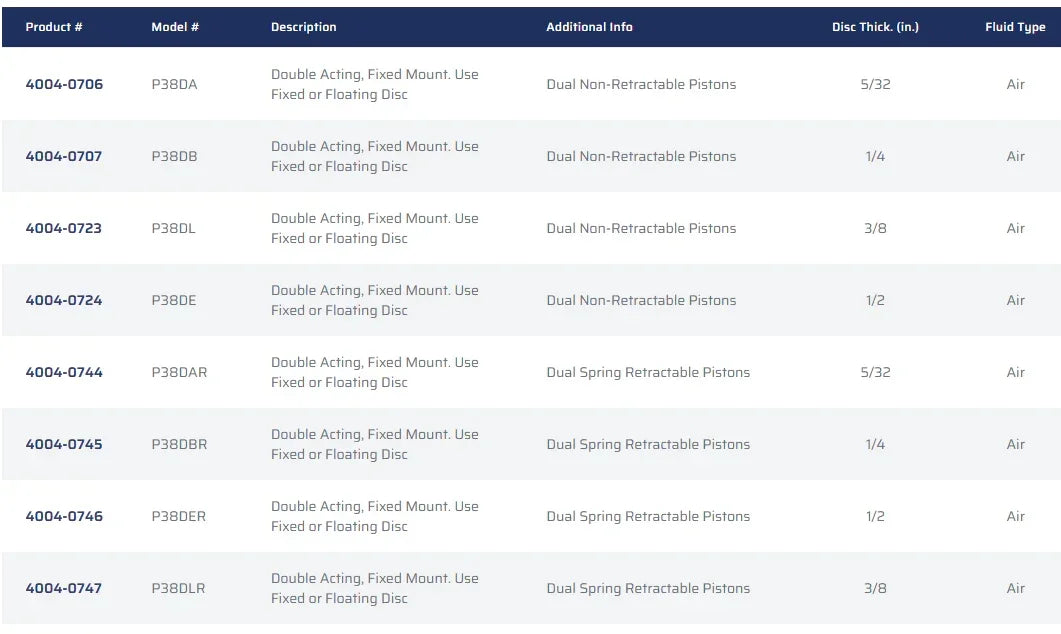Viewport: 1061px width, 634px height.
Task: Open product link 4004-0746
Action: point(64,516)
